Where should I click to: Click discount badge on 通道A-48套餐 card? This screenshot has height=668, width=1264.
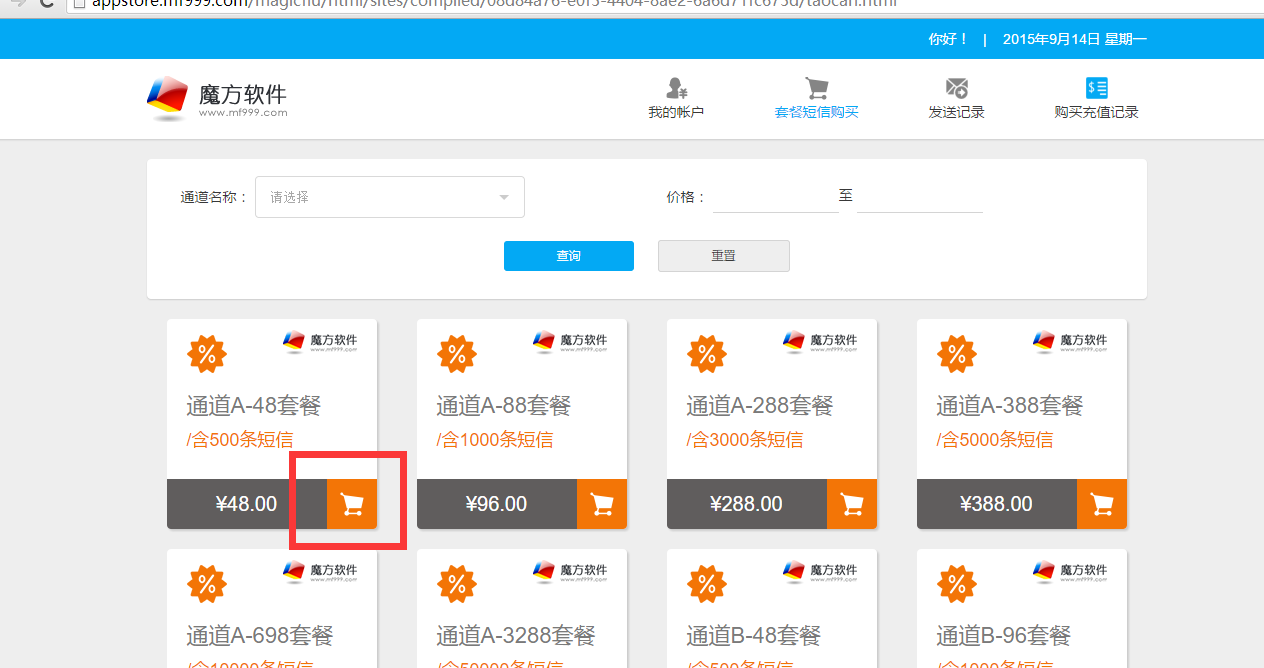point(207,353)
